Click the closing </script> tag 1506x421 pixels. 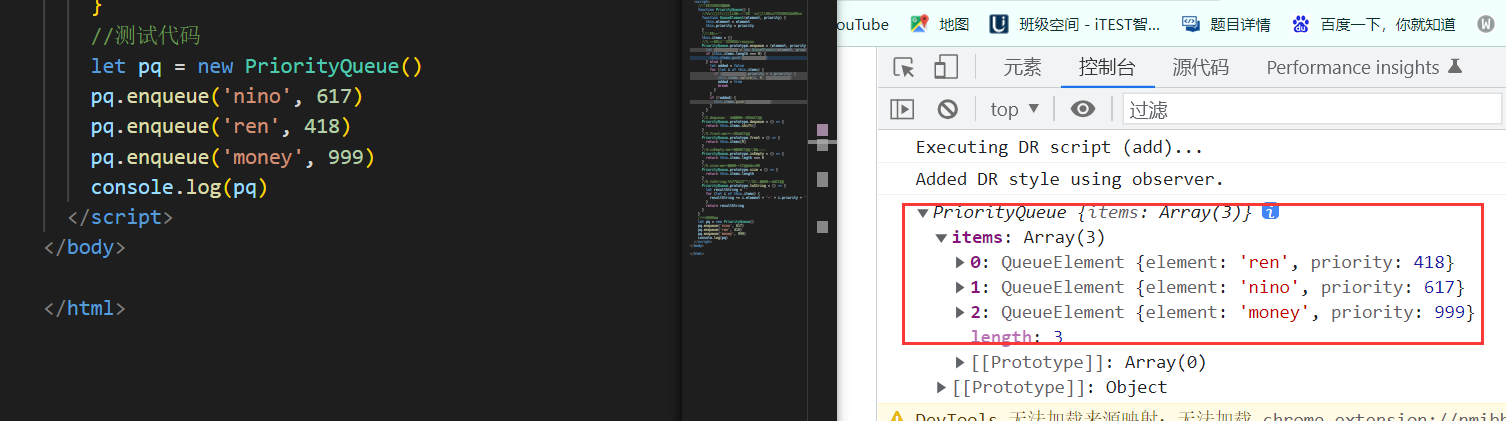(x=120, y=217)
